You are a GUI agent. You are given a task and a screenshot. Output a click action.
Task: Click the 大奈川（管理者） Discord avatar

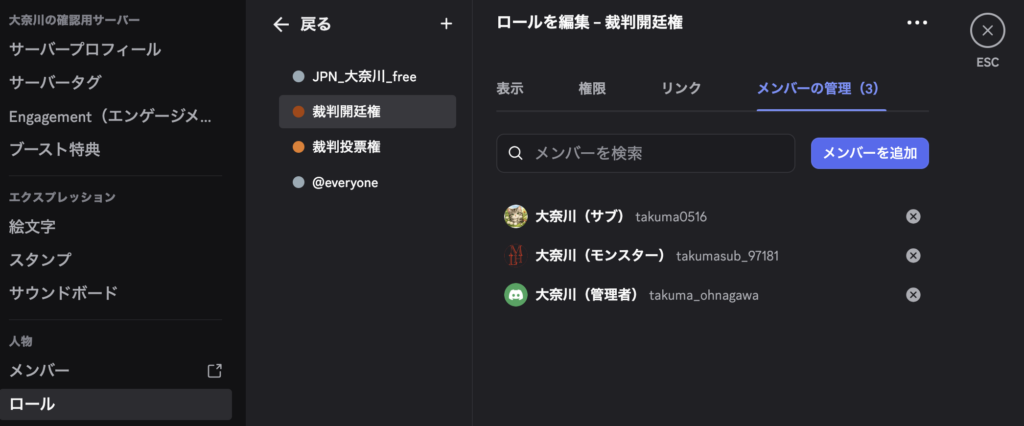click(x=516, y=294)
